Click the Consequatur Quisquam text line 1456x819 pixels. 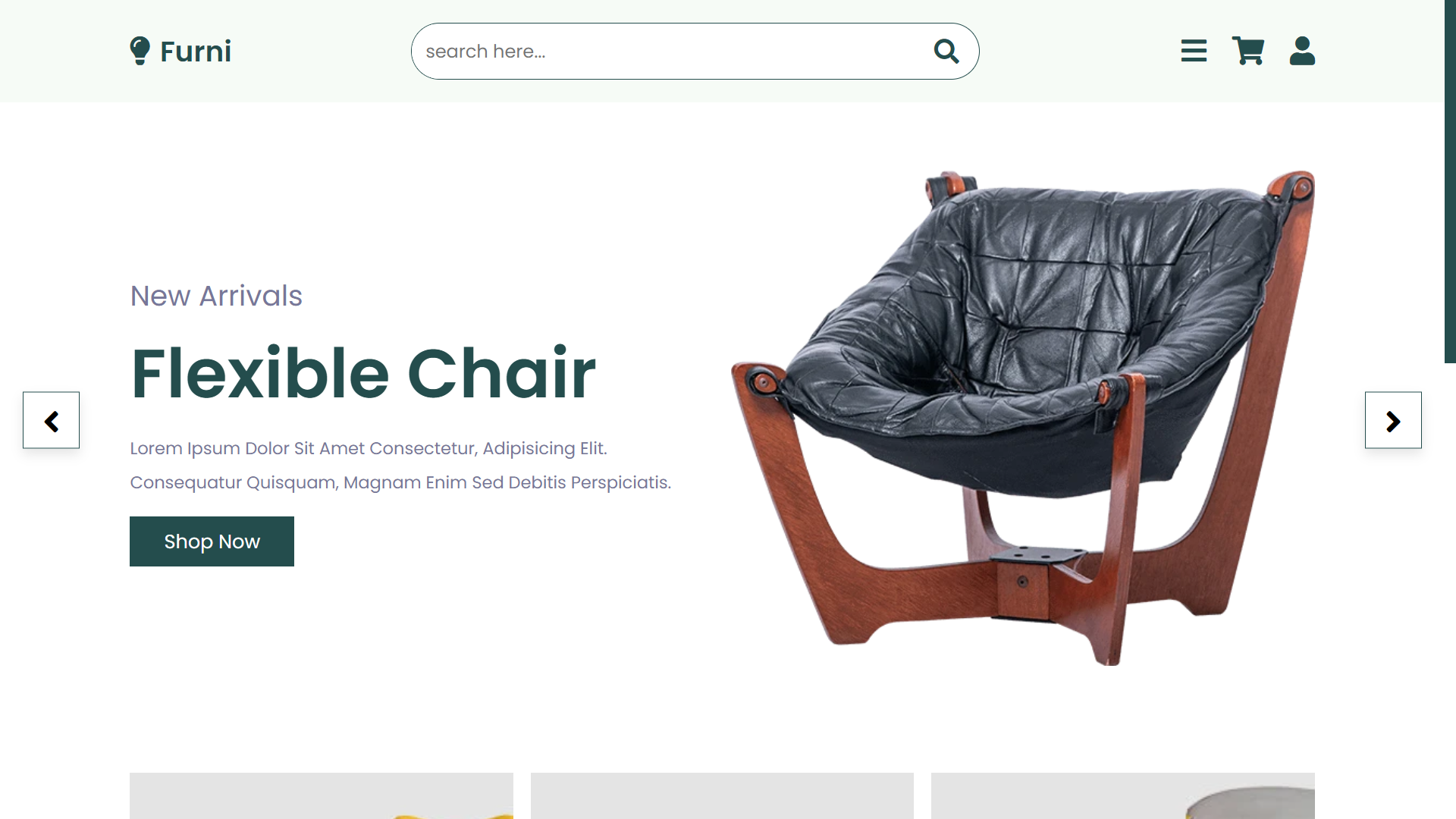coord(400,482)
